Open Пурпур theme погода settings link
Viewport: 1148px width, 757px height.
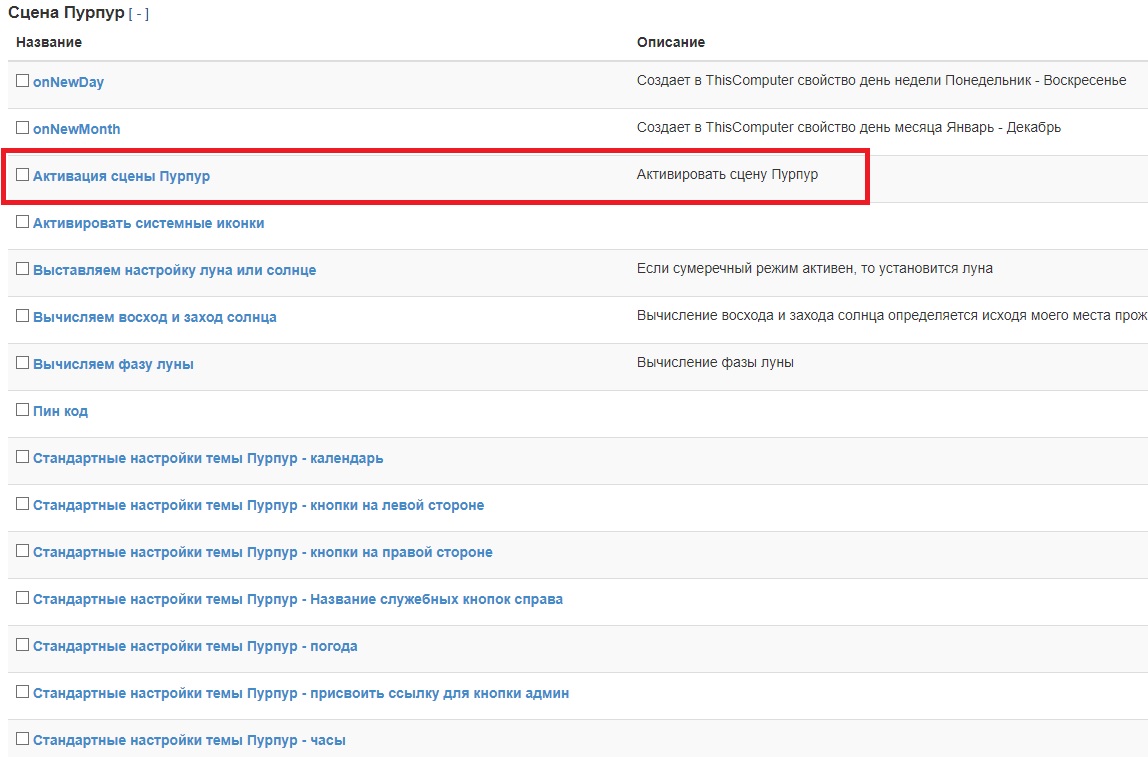coord(195,646)
